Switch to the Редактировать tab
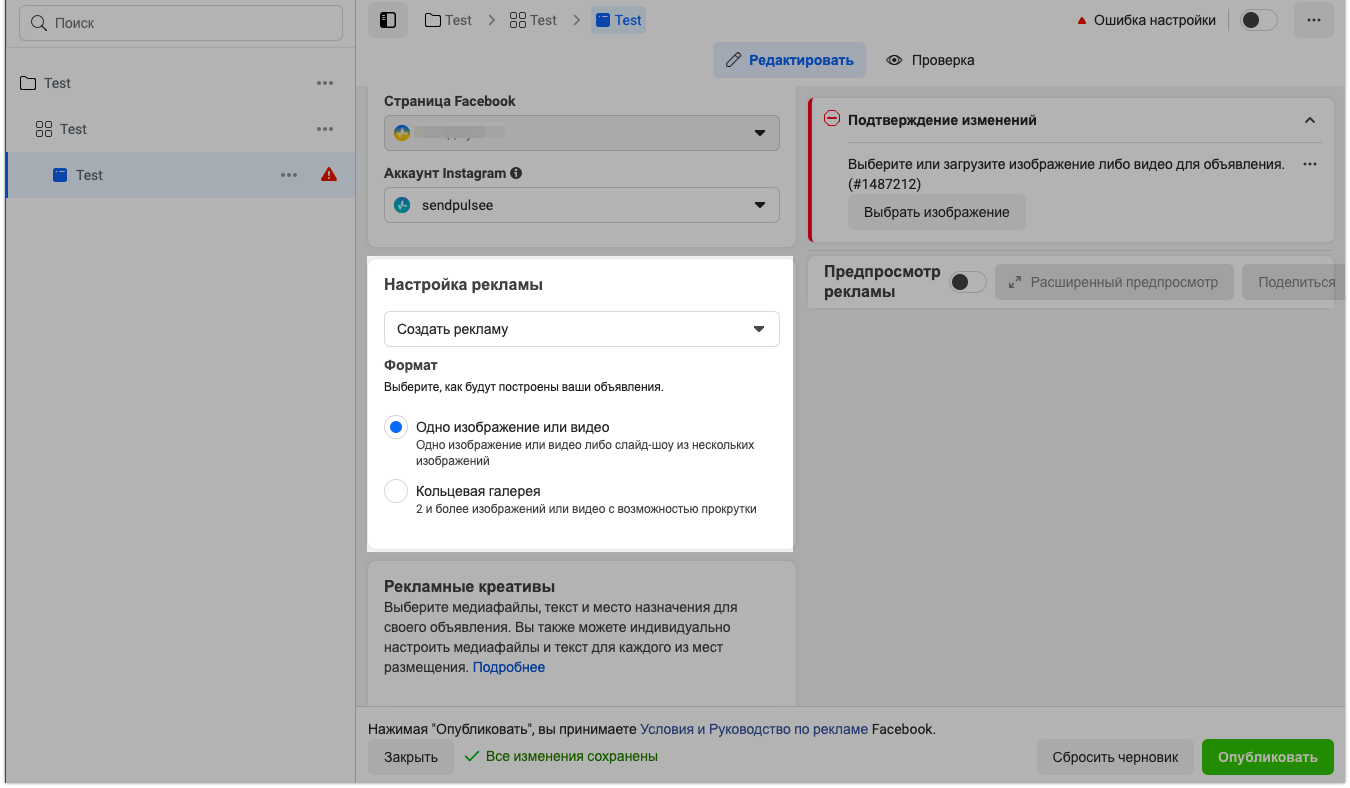This screenshot has width=1350, height=788. [789, 60]
